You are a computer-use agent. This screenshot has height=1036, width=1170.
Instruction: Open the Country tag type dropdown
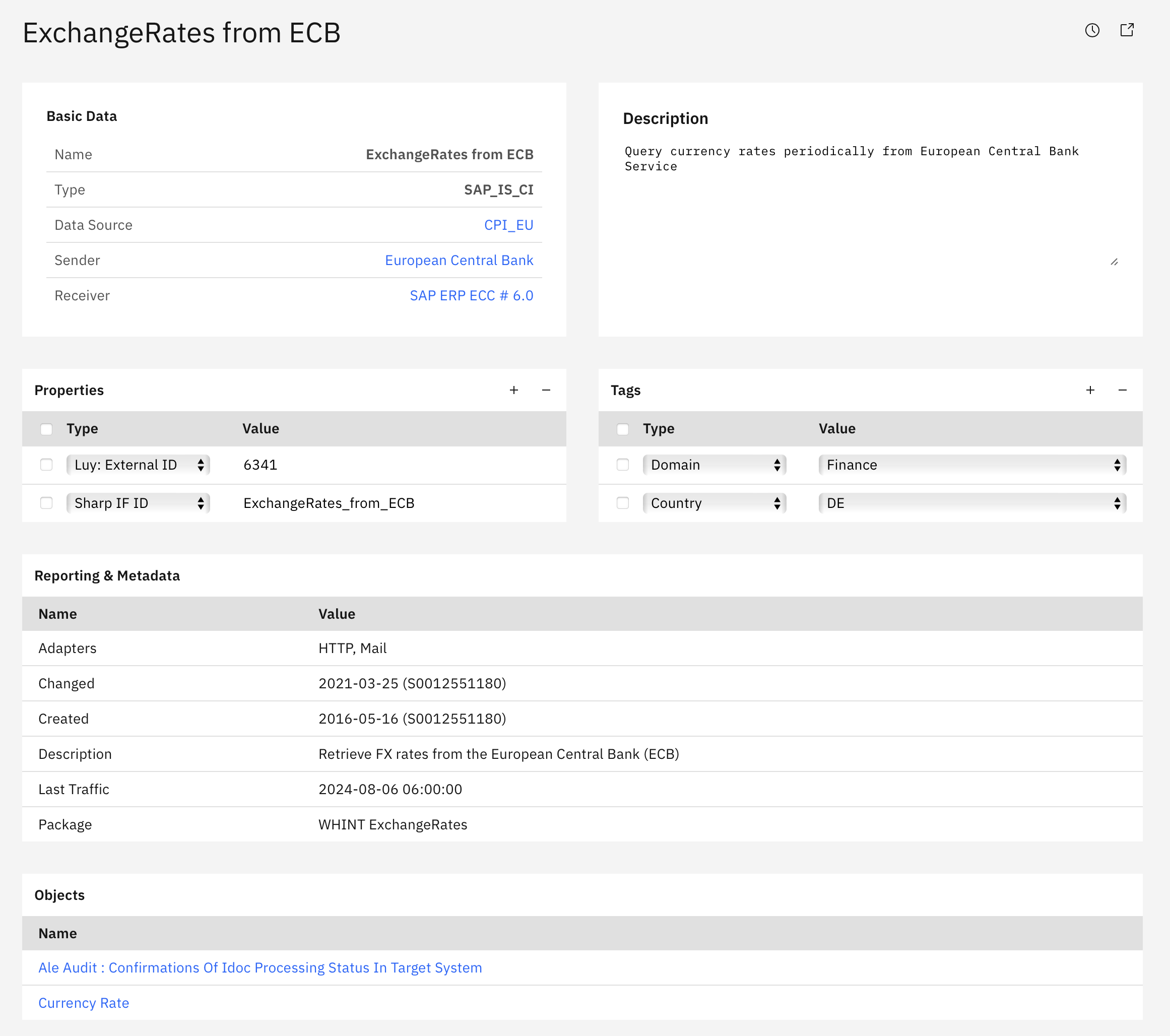pos(714,503)
